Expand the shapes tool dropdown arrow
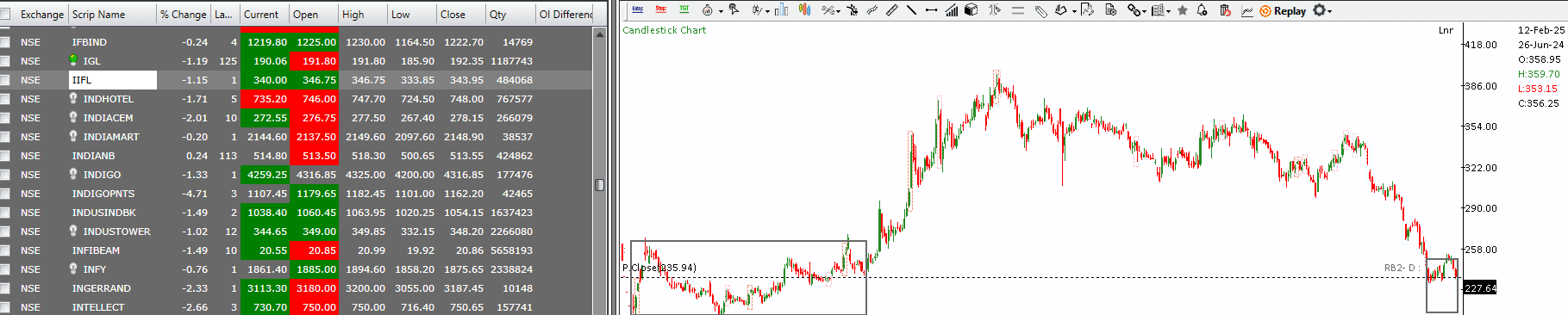Screen dimensions: 1568x315 coord(1074,11)
